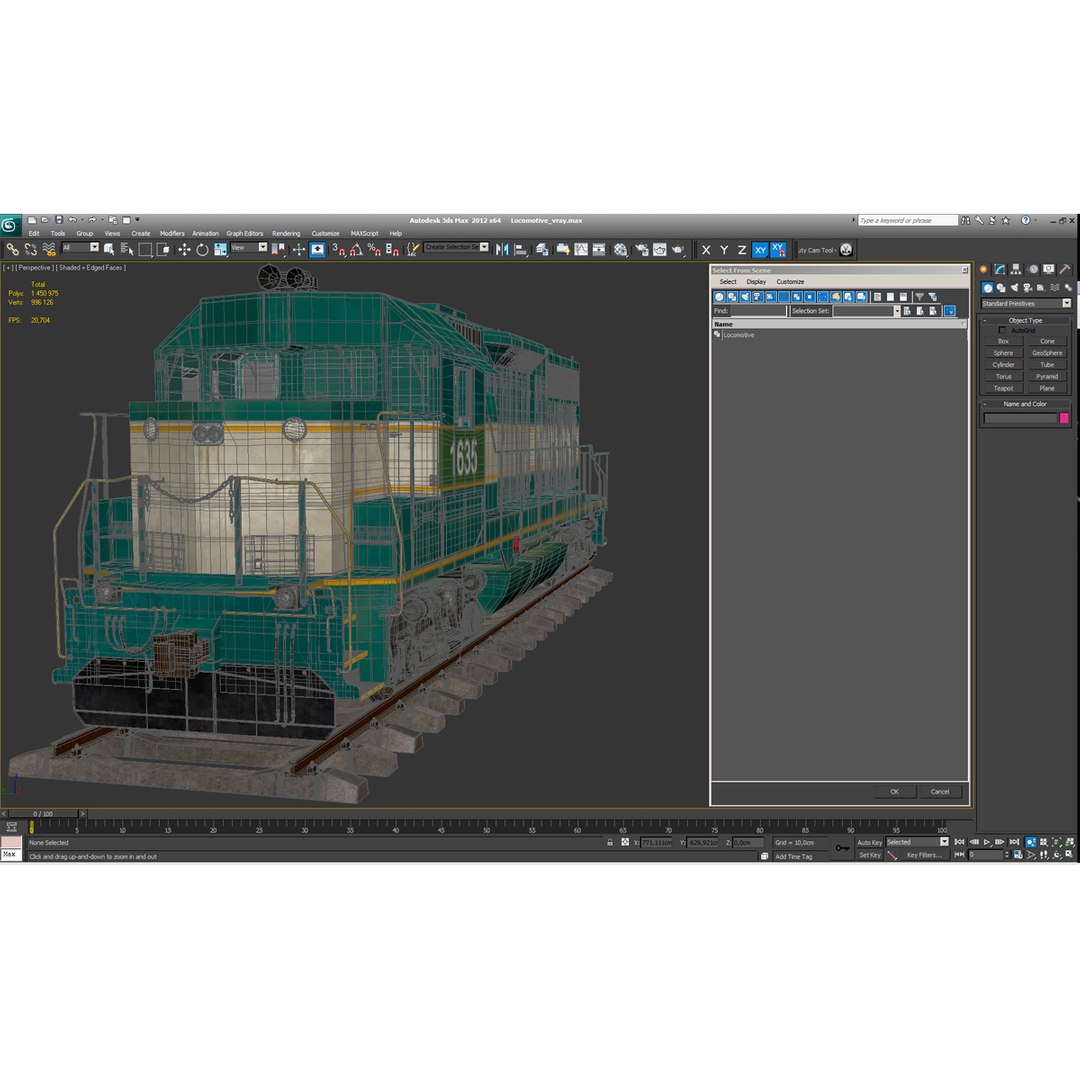Switch to the Utilities panel tab
The height and width of the screenshot is (1080, 1080).
1065,269
